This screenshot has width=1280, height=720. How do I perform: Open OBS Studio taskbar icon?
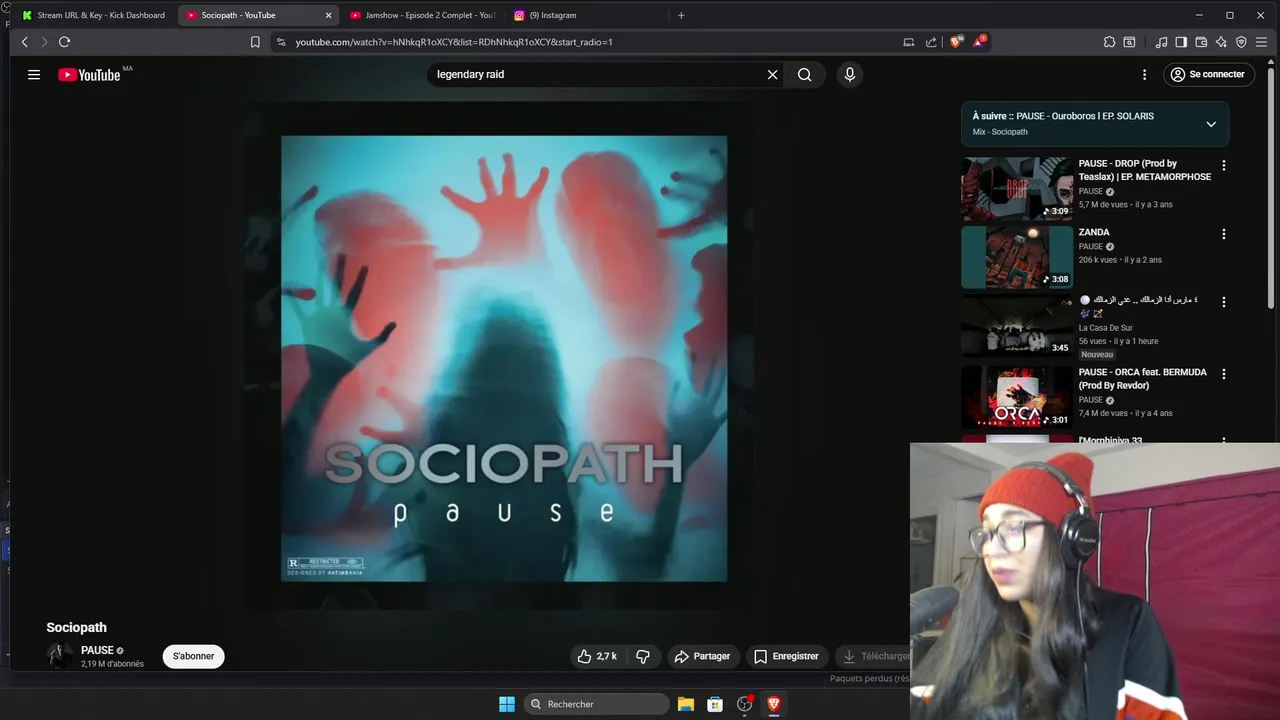pyautogui.click(x=744, y=704)
